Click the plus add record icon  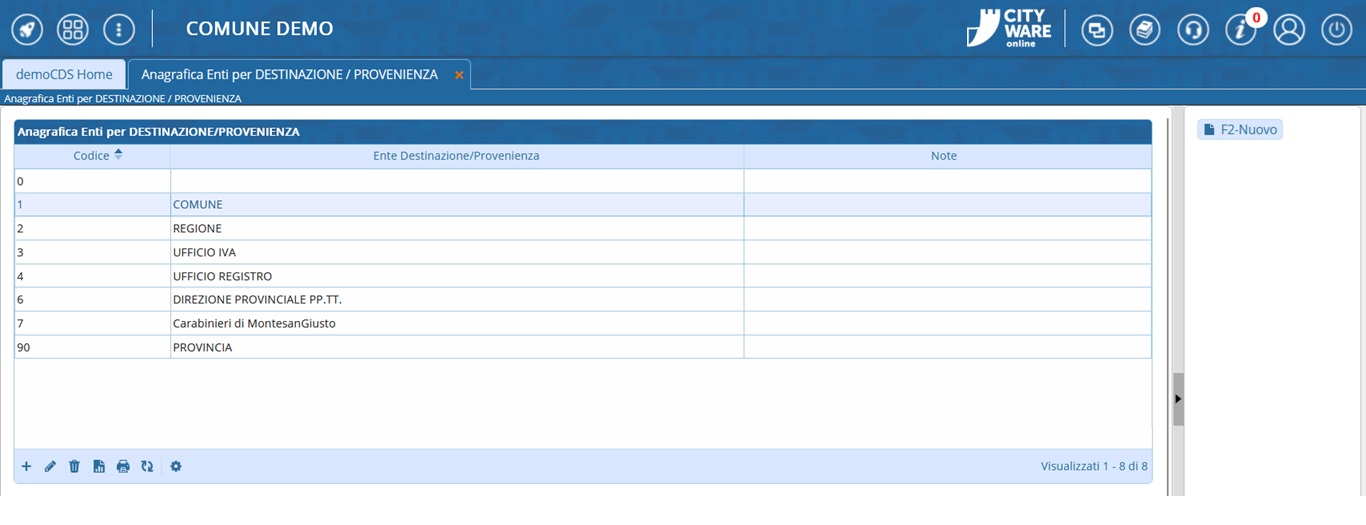tap(27, 466)
